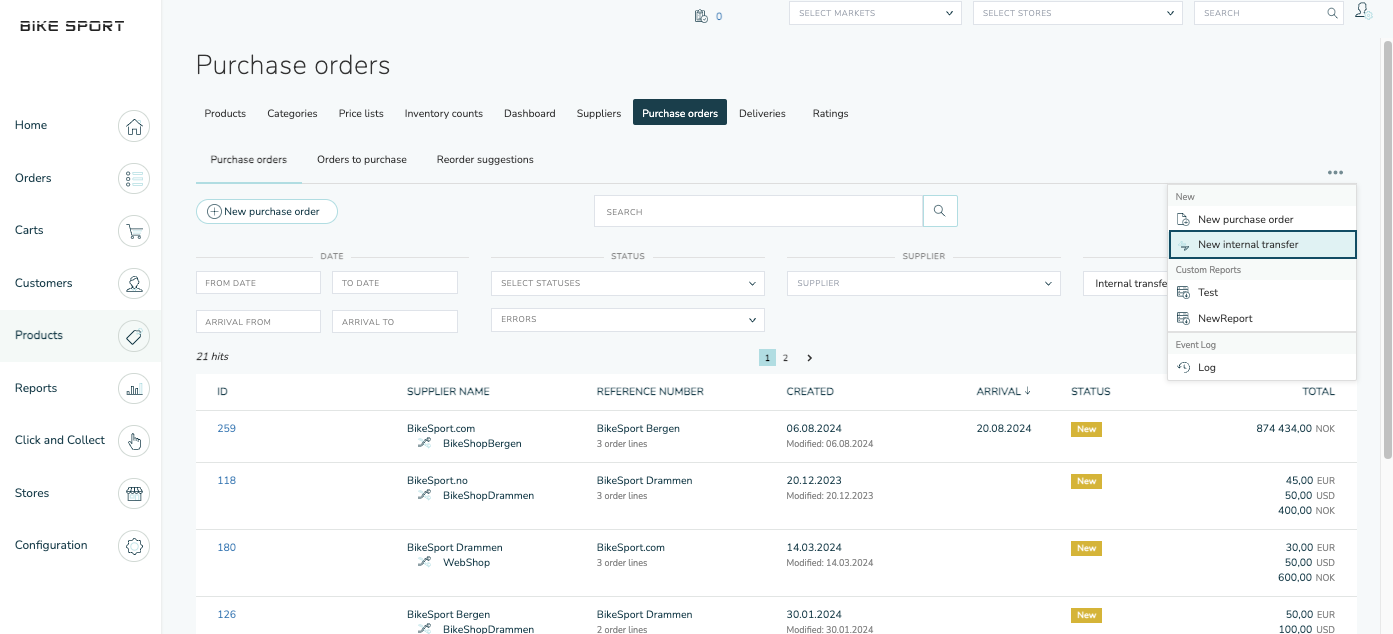Choose New purchase order from the menu
Image resolution: width=1393 pixels, height=634 pixels.
(x=1262, y=219)
